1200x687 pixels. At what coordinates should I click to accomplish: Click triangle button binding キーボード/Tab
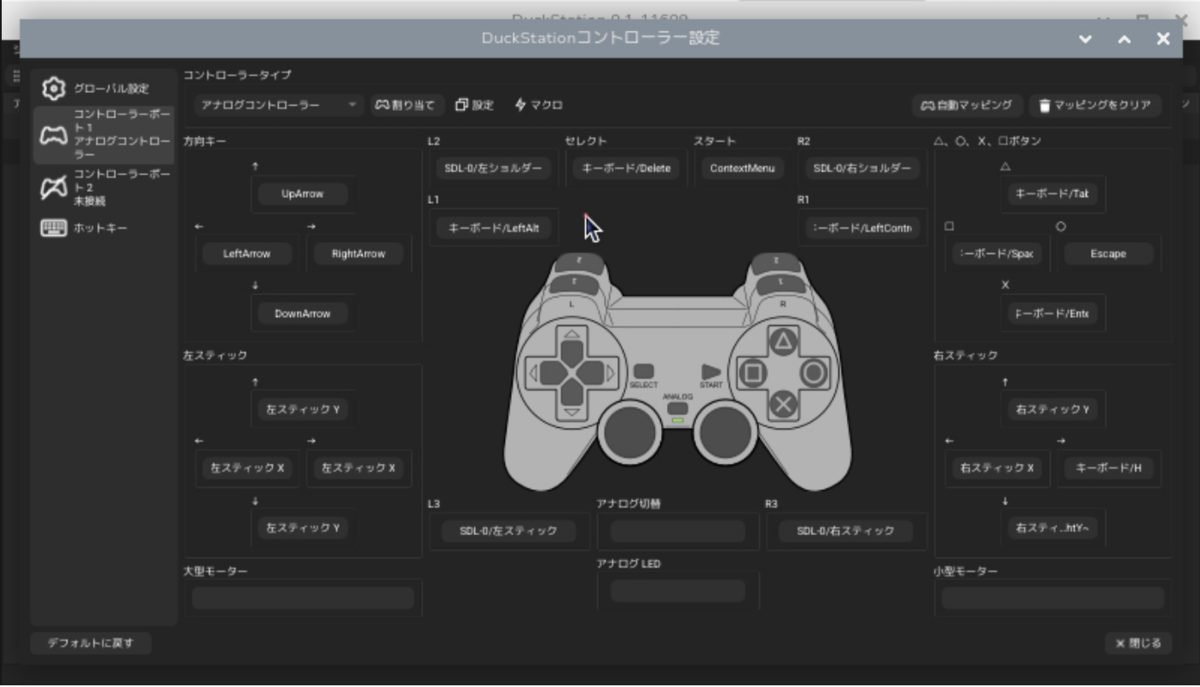(x=1051, y=194)
